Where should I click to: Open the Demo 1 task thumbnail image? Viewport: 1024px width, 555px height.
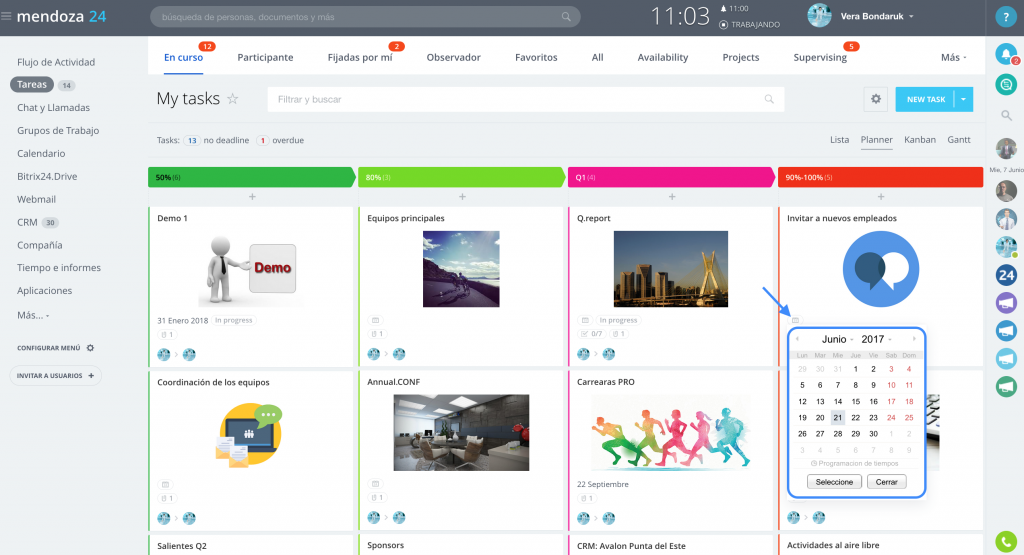click(x=251, y=270)
